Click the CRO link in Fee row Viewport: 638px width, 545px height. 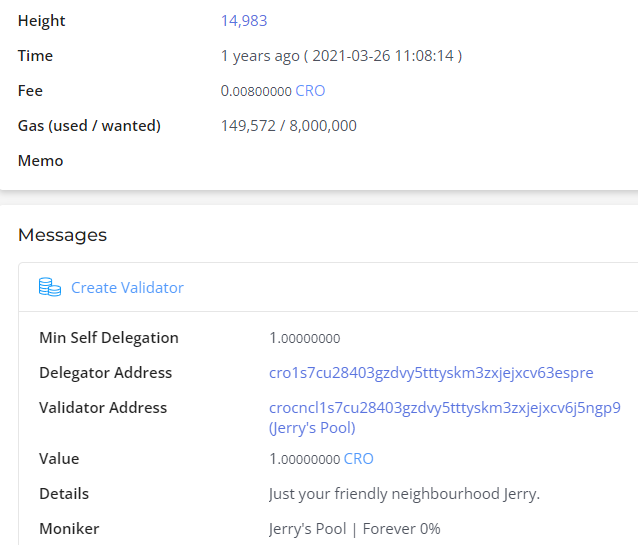tap(310, 91)
